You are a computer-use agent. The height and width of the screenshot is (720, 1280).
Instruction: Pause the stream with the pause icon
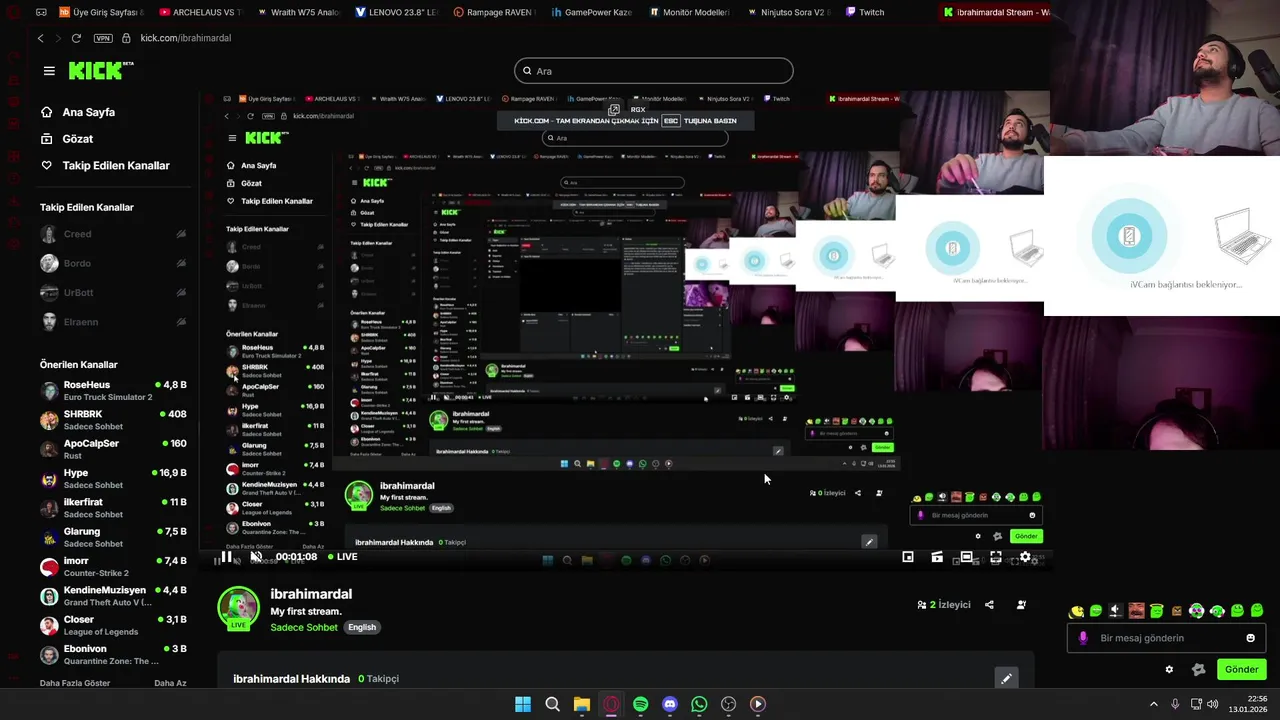(227, 557)
